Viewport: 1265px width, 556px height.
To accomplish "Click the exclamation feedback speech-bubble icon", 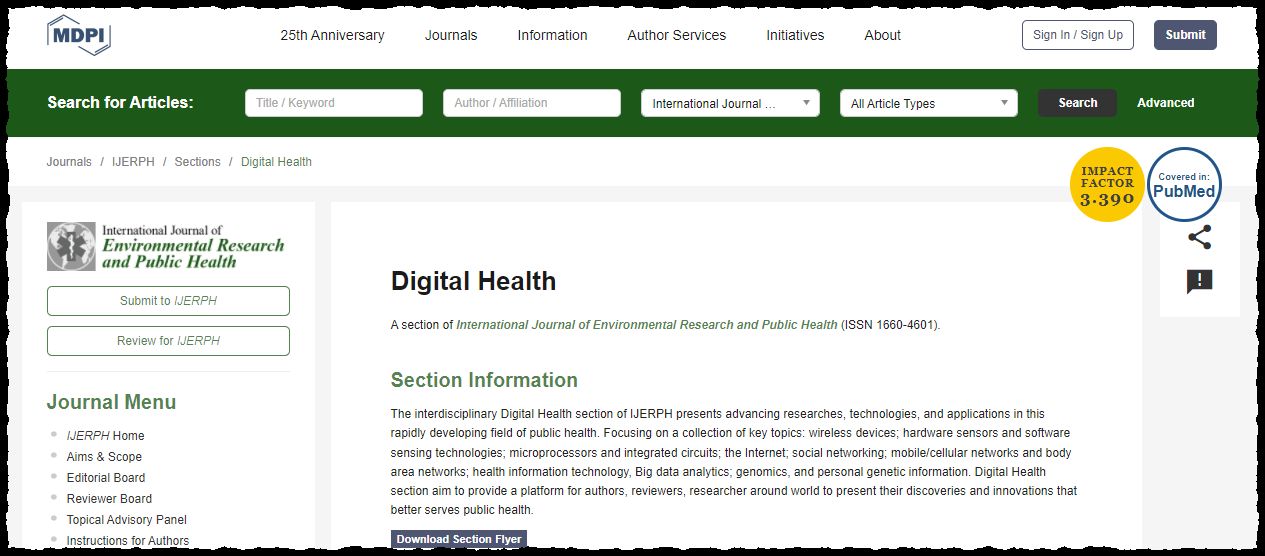I will click(x=1199, y=282).
